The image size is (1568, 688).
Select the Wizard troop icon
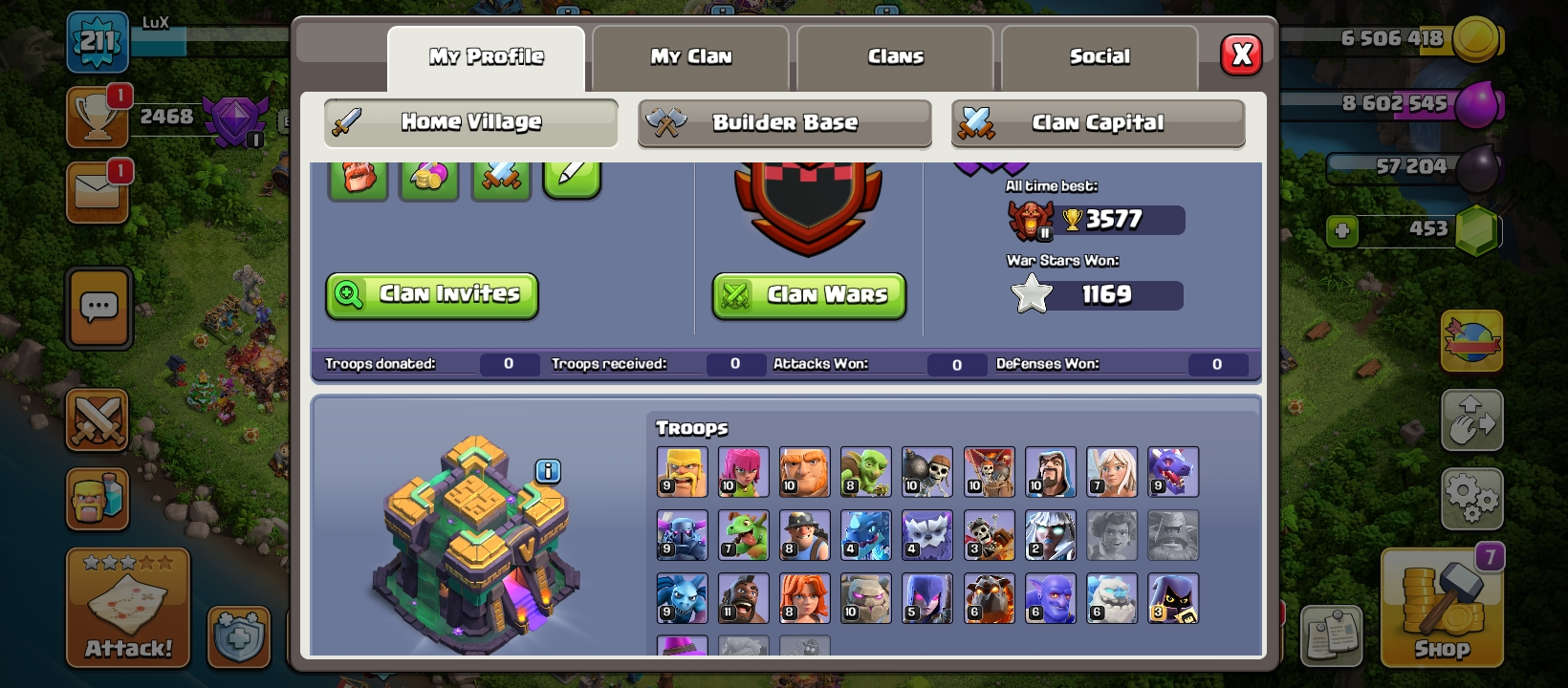(1050, 472)
